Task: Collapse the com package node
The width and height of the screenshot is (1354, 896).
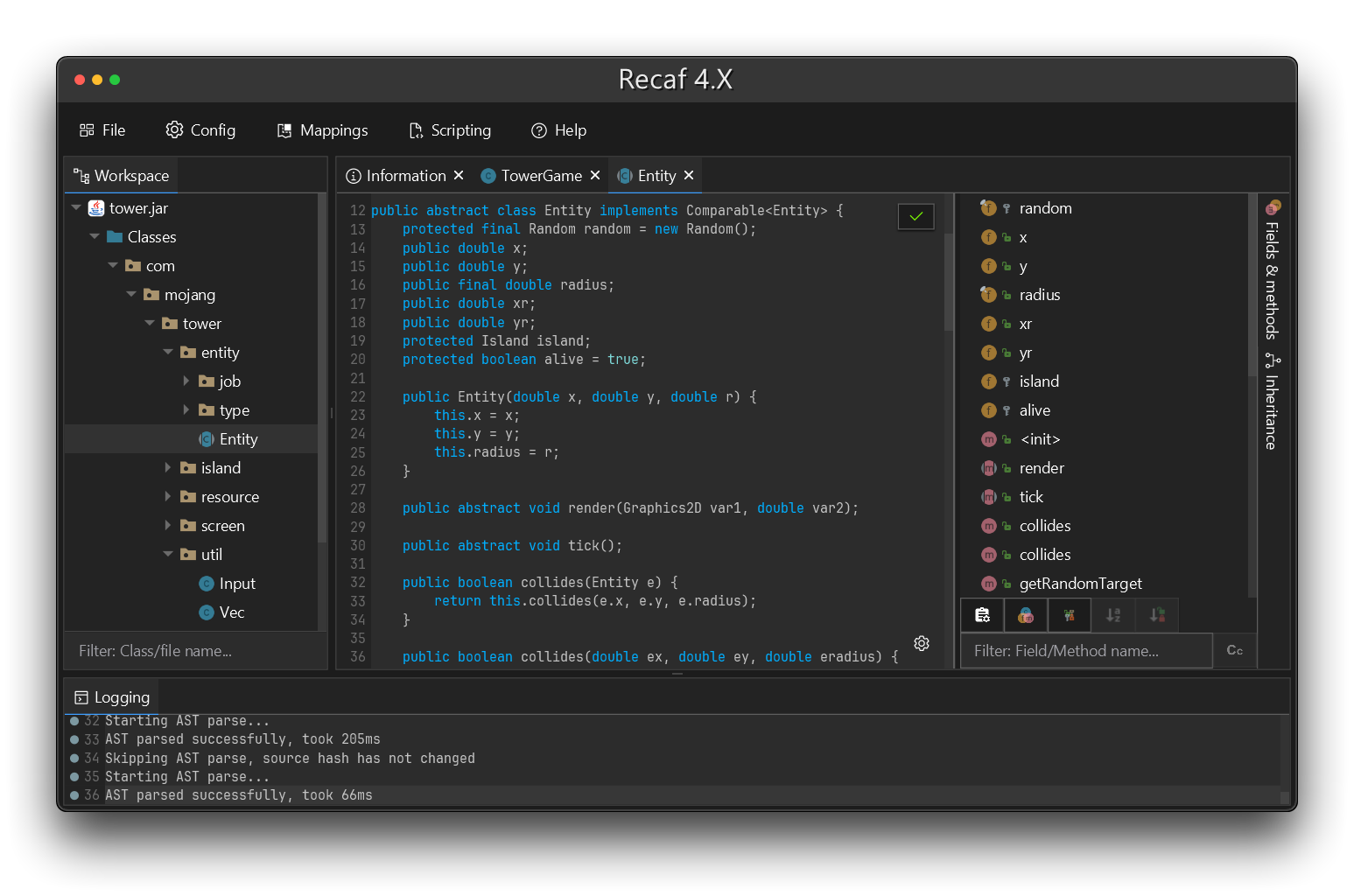Action: click(x=113, y=266)
